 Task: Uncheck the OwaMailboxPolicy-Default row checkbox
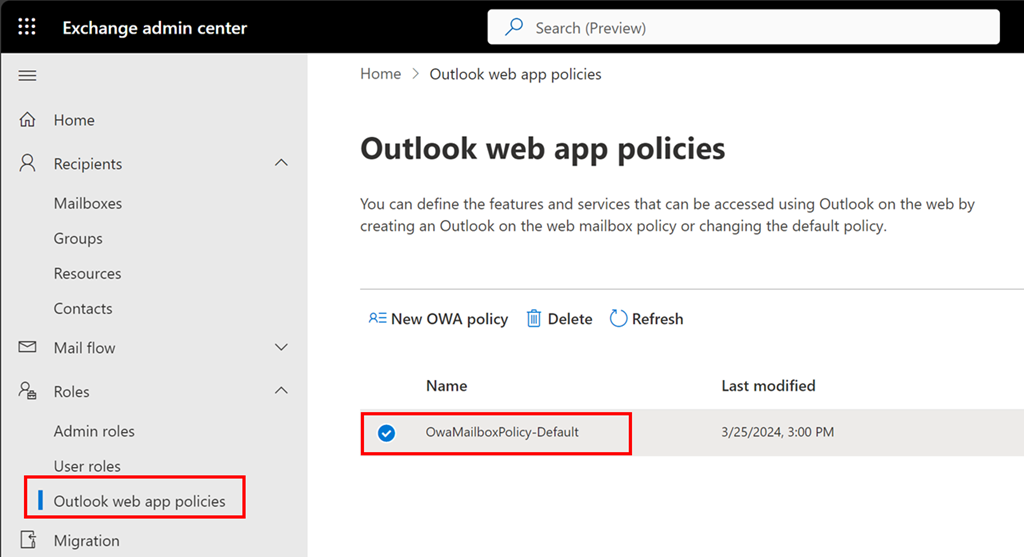click(386, 433)
